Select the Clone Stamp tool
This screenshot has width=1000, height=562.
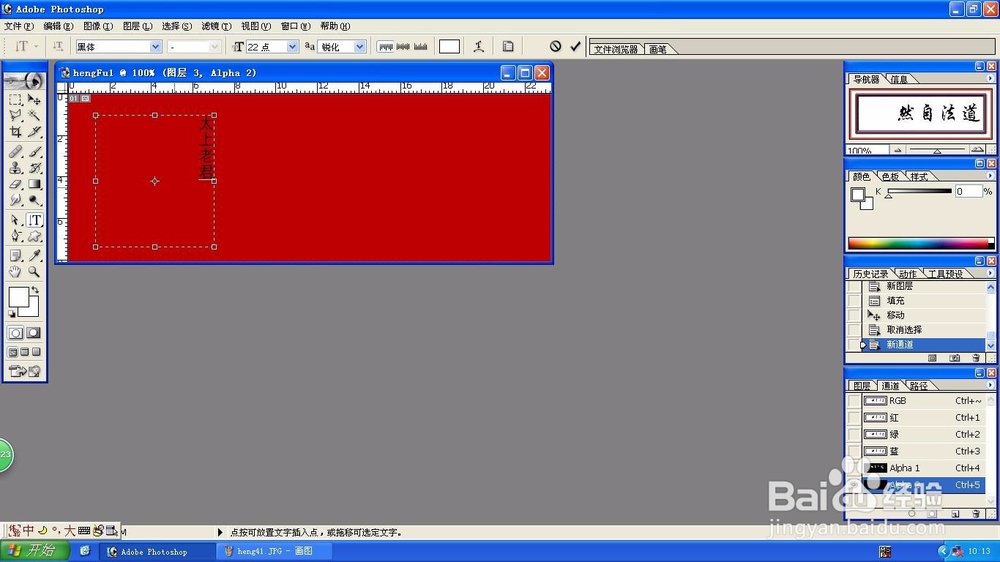[15, 168]
